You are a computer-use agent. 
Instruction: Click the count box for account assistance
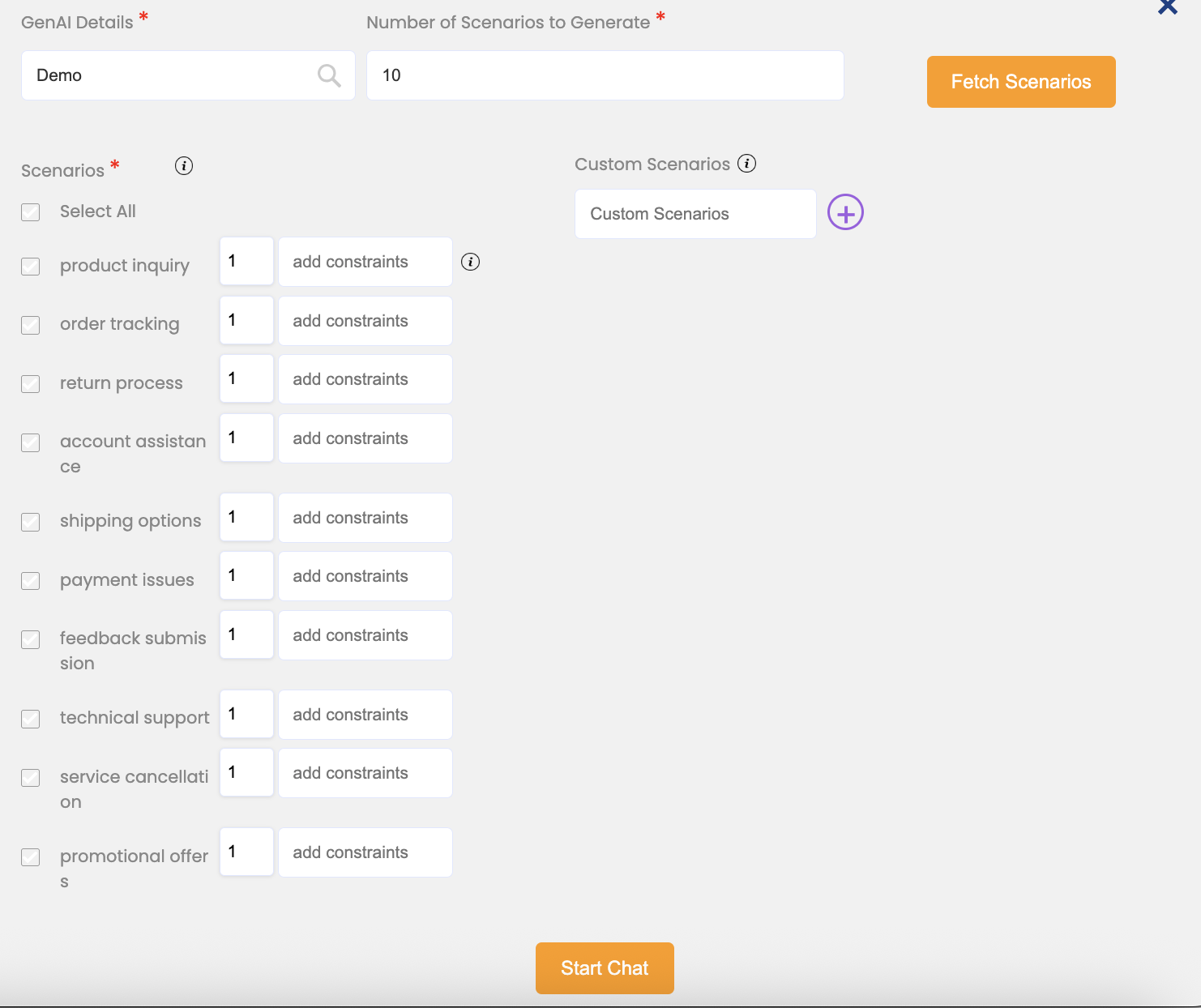(246, 438)
